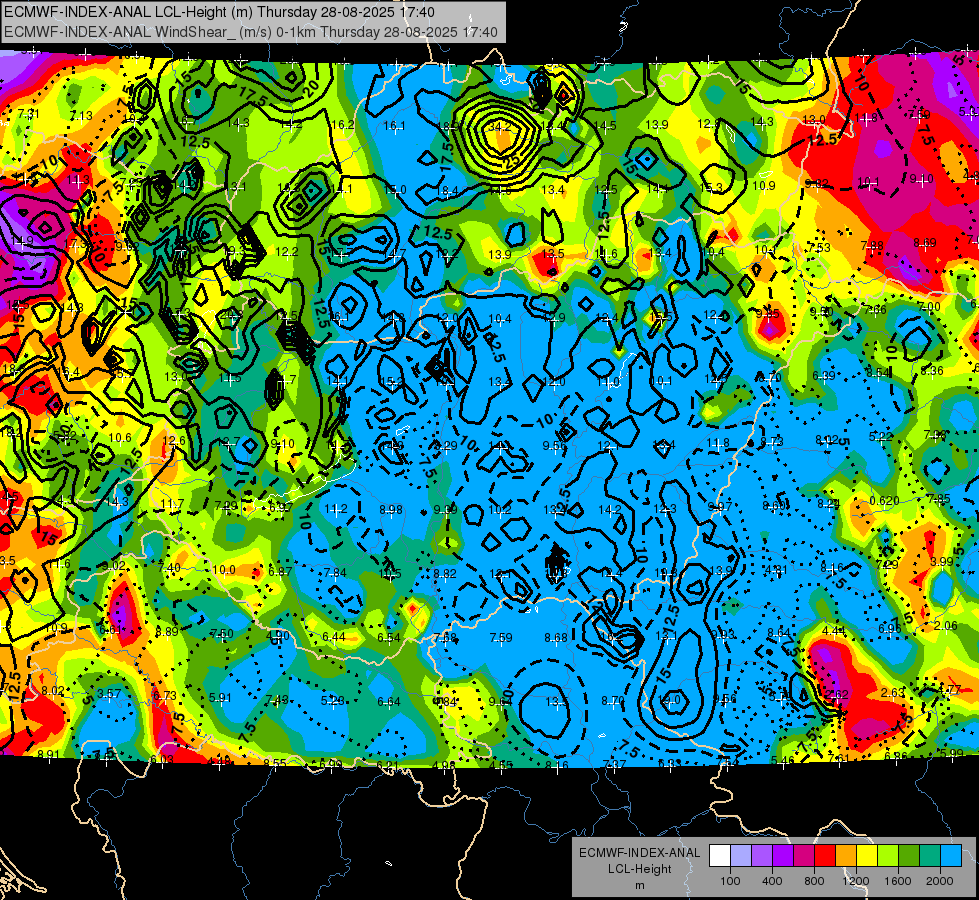Click the legend tick label '400'
Viewport: 979px width, 900px height.
click(x=772, y=881)
